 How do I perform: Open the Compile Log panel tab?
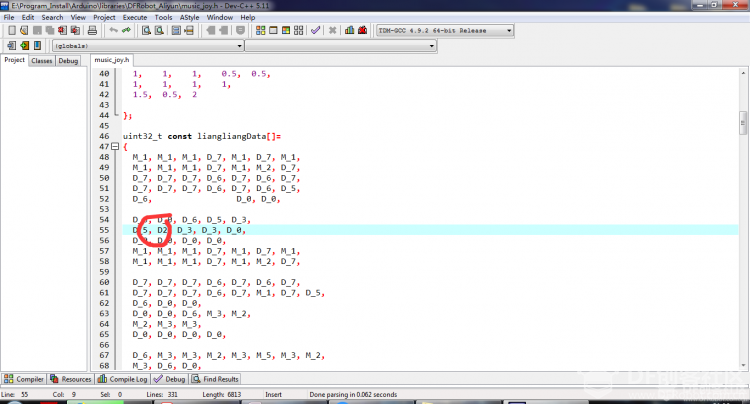coord(123,379)
